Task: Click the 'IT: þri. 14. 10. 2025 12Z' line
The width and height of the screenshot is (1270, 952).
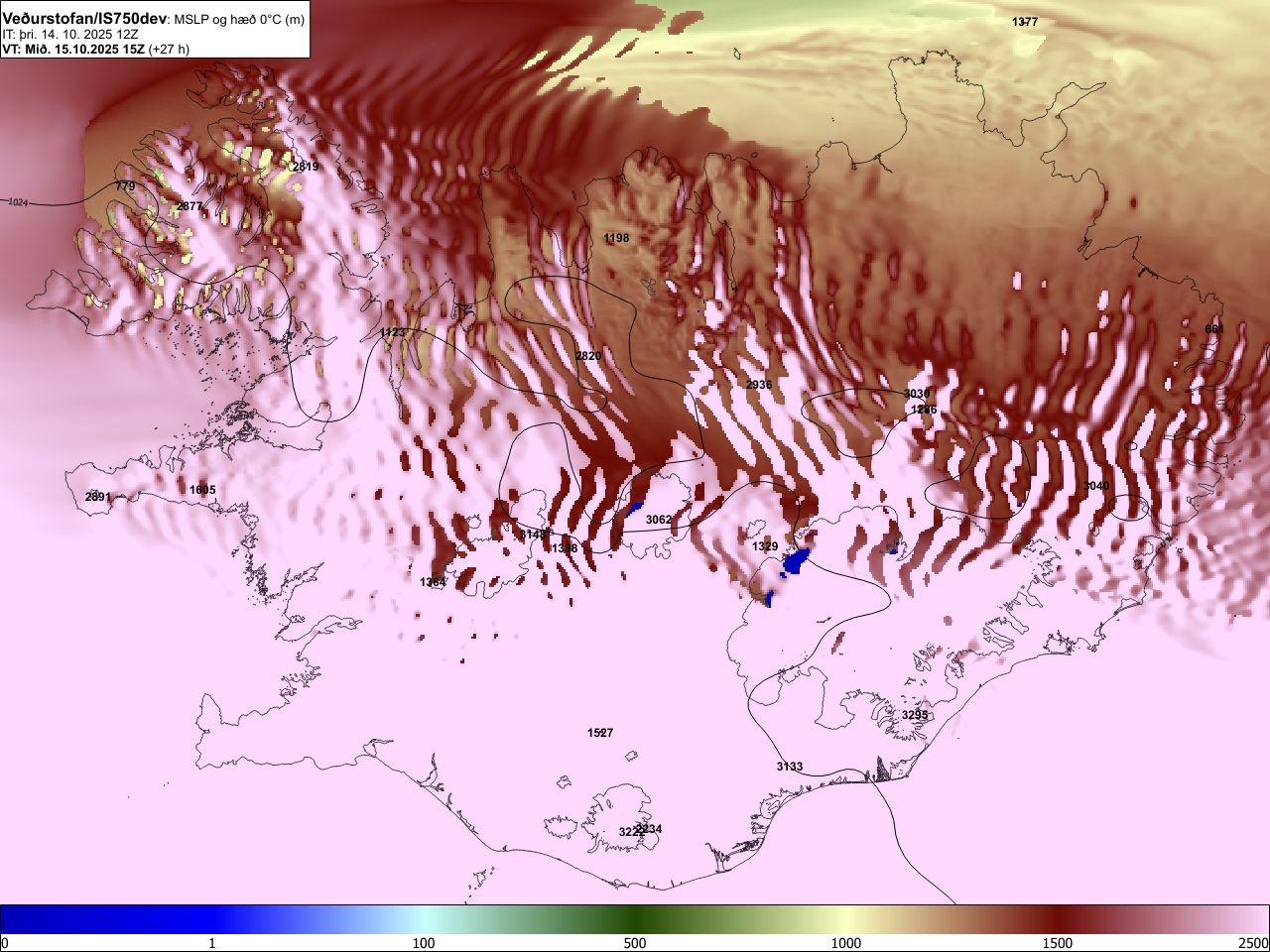Action: click(x=70, y=34)
